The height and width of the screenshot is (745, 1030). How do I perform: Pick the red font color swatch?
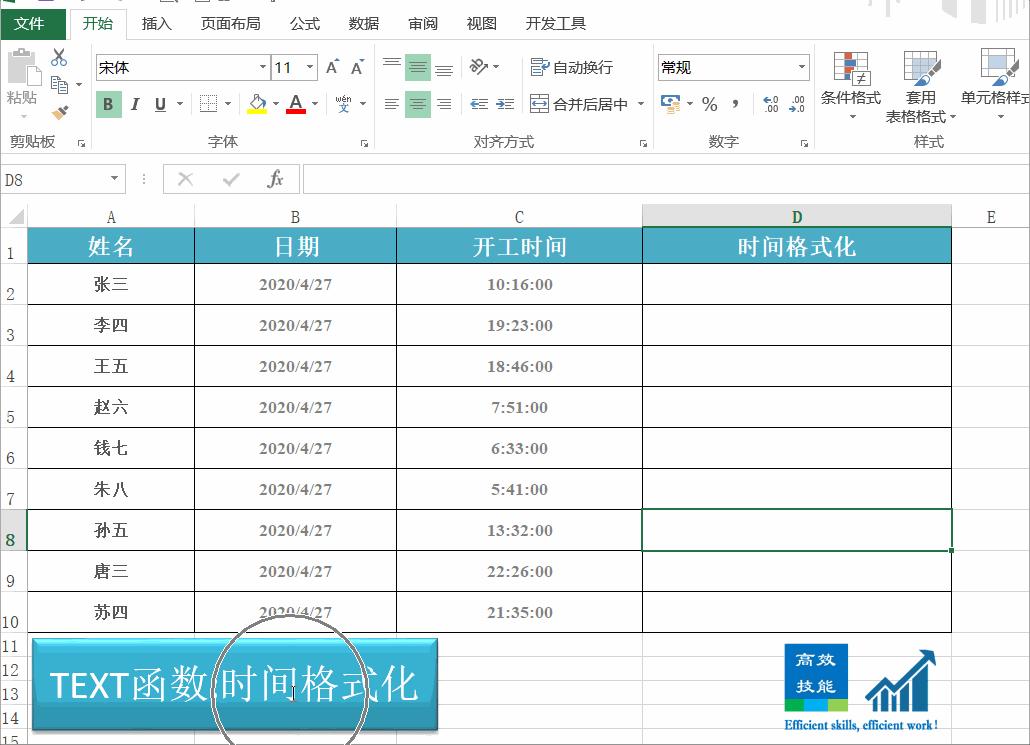click(296, 110)
